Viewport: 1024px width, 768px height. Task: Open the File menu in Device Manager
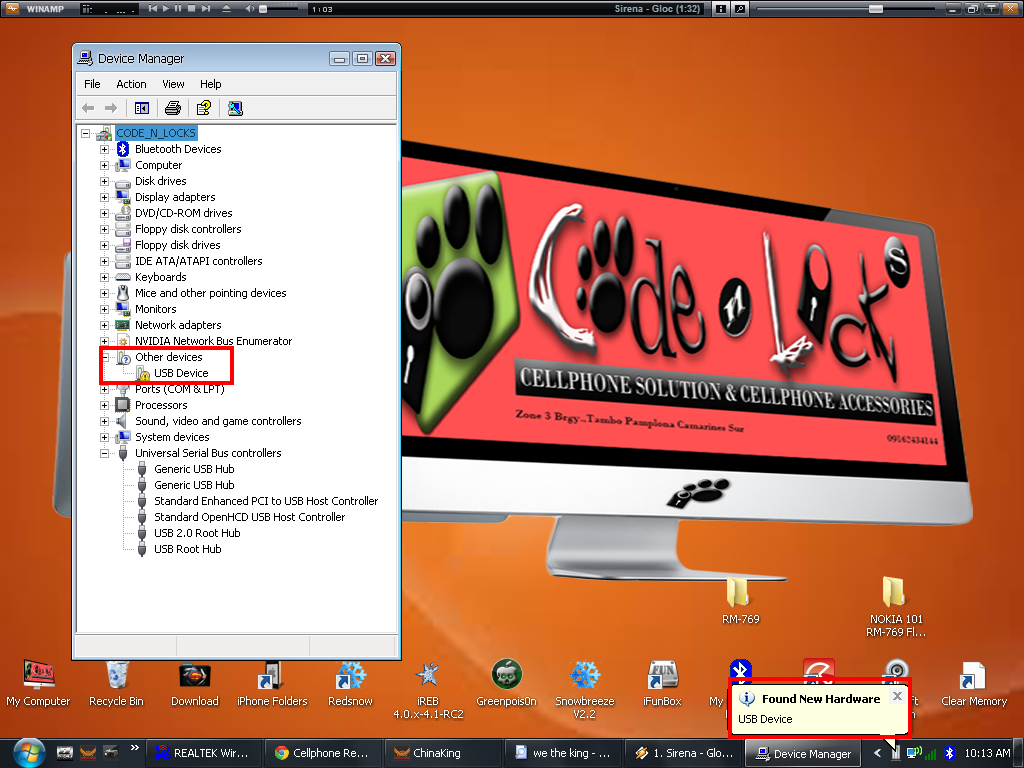tap(92, 84)
